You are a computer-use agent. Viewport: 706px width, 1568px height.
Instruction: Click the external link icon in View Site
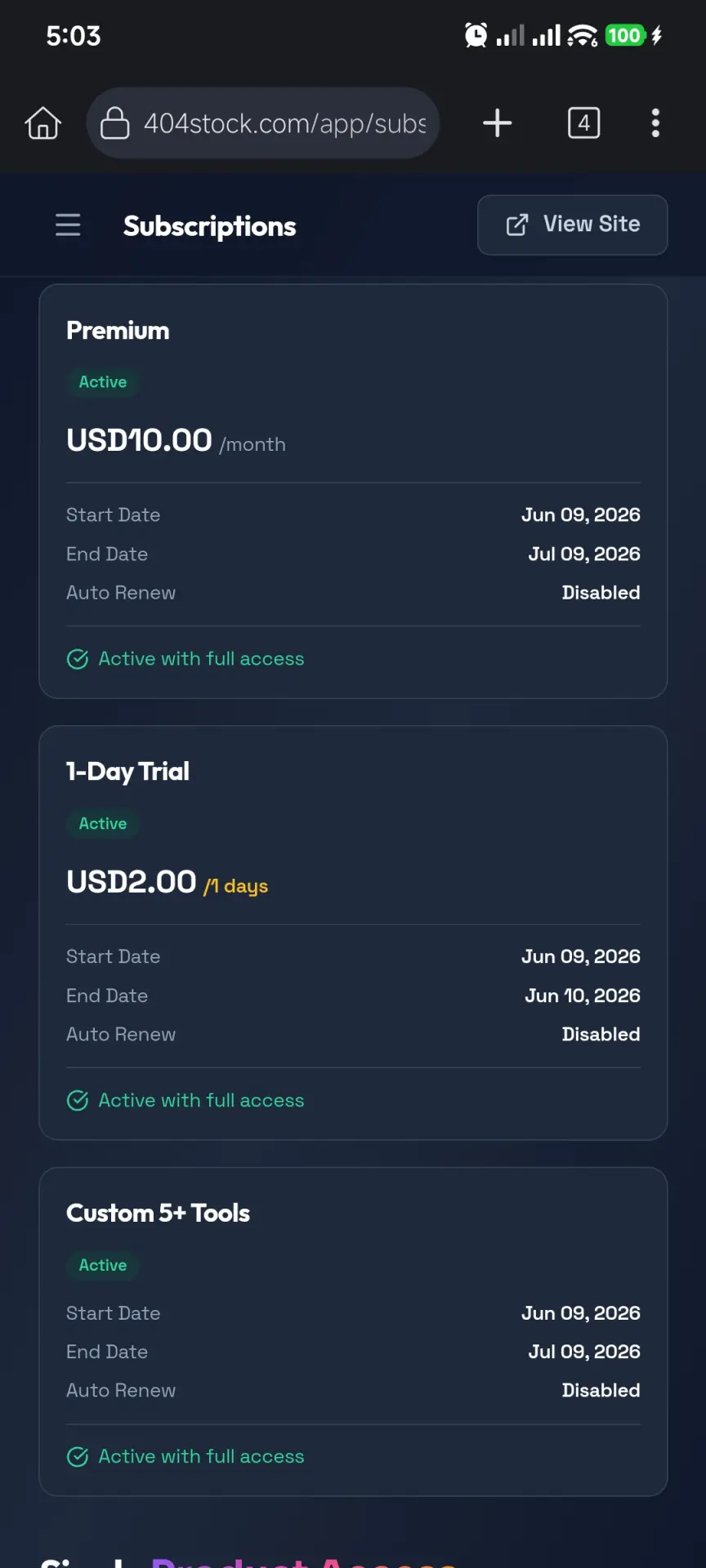coord(517,225)
